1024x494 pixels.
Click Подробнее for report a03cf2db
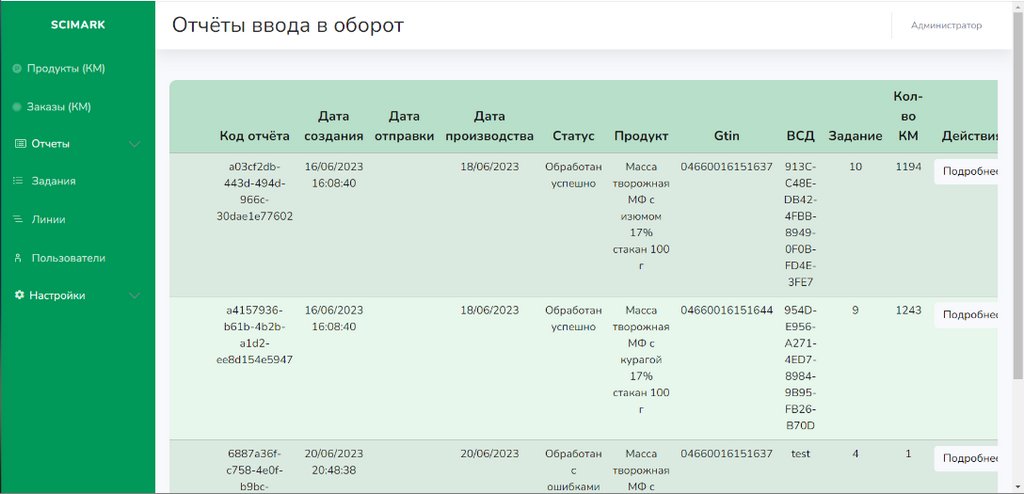[967, 172]
